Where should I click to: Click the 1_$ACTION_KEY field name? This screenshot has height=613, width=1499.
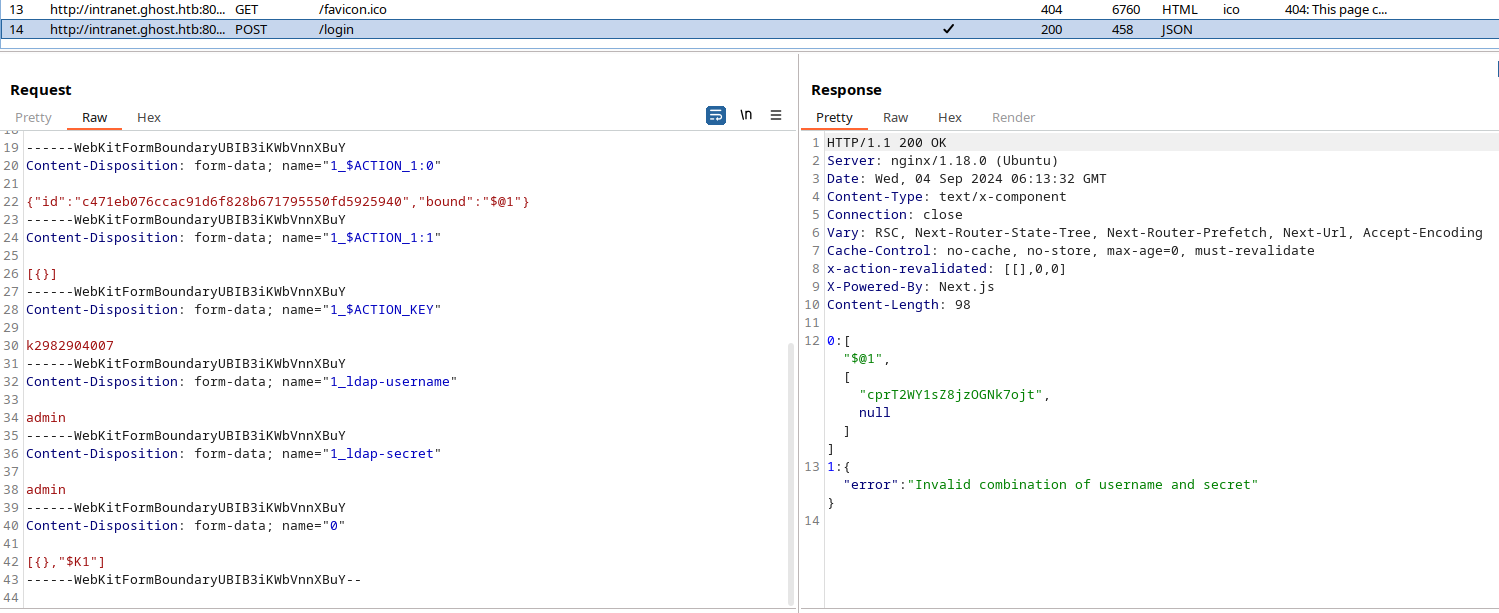point(381,310)
